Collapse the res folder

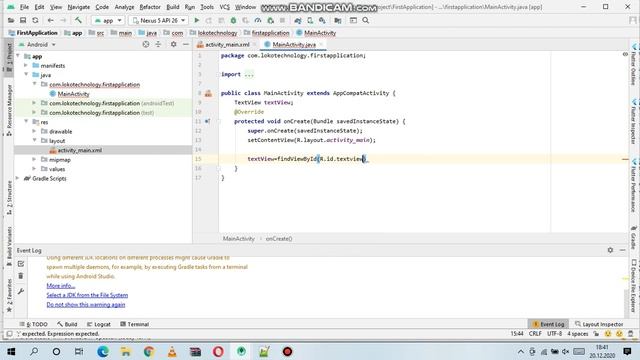click(x=26, y=122)
